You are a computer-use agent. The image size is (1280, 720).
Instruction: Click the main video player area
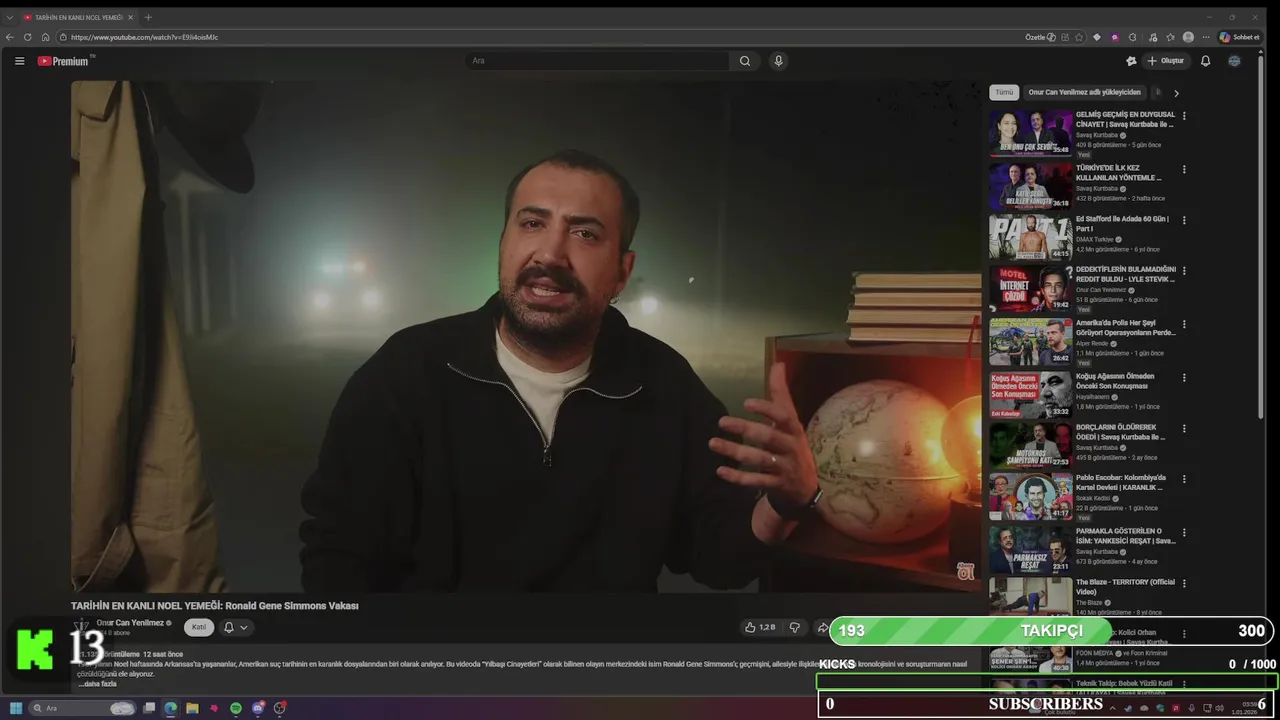pyautogui.click(x=526, y=337)
